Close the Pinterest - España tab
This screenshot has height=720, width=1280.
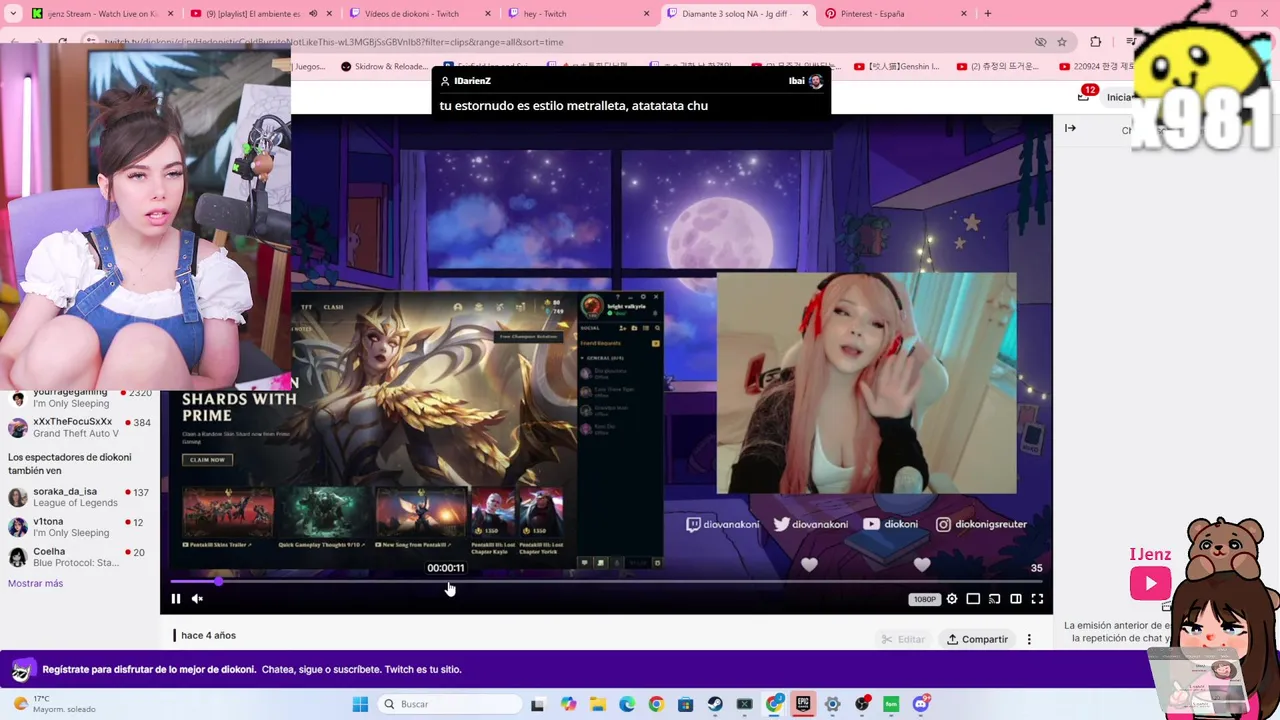964,14
